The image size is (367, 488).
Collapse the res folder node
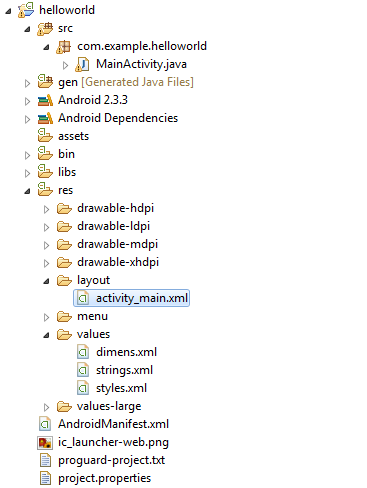click(28, 191)
